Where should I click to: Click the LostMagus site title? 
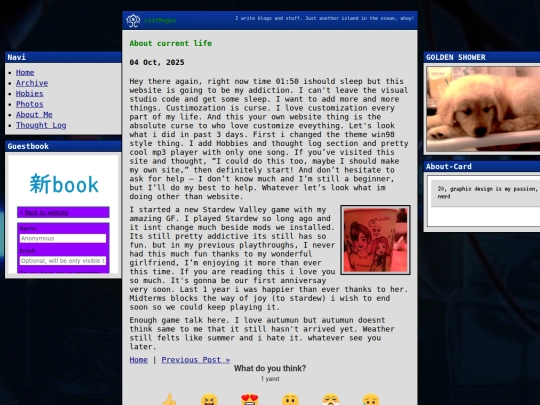[160, 20]
